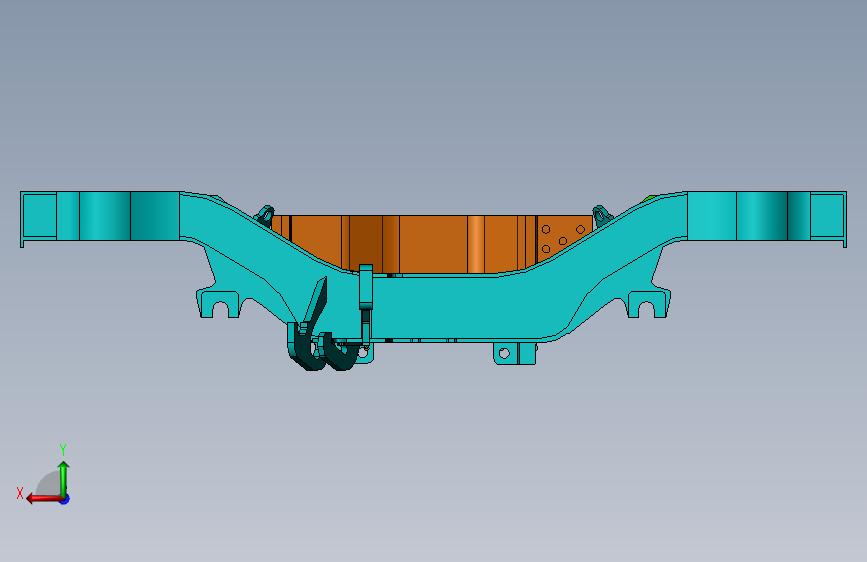
Task: Select the blue Z axis dot at triad origin
Action: coord(65,499)
